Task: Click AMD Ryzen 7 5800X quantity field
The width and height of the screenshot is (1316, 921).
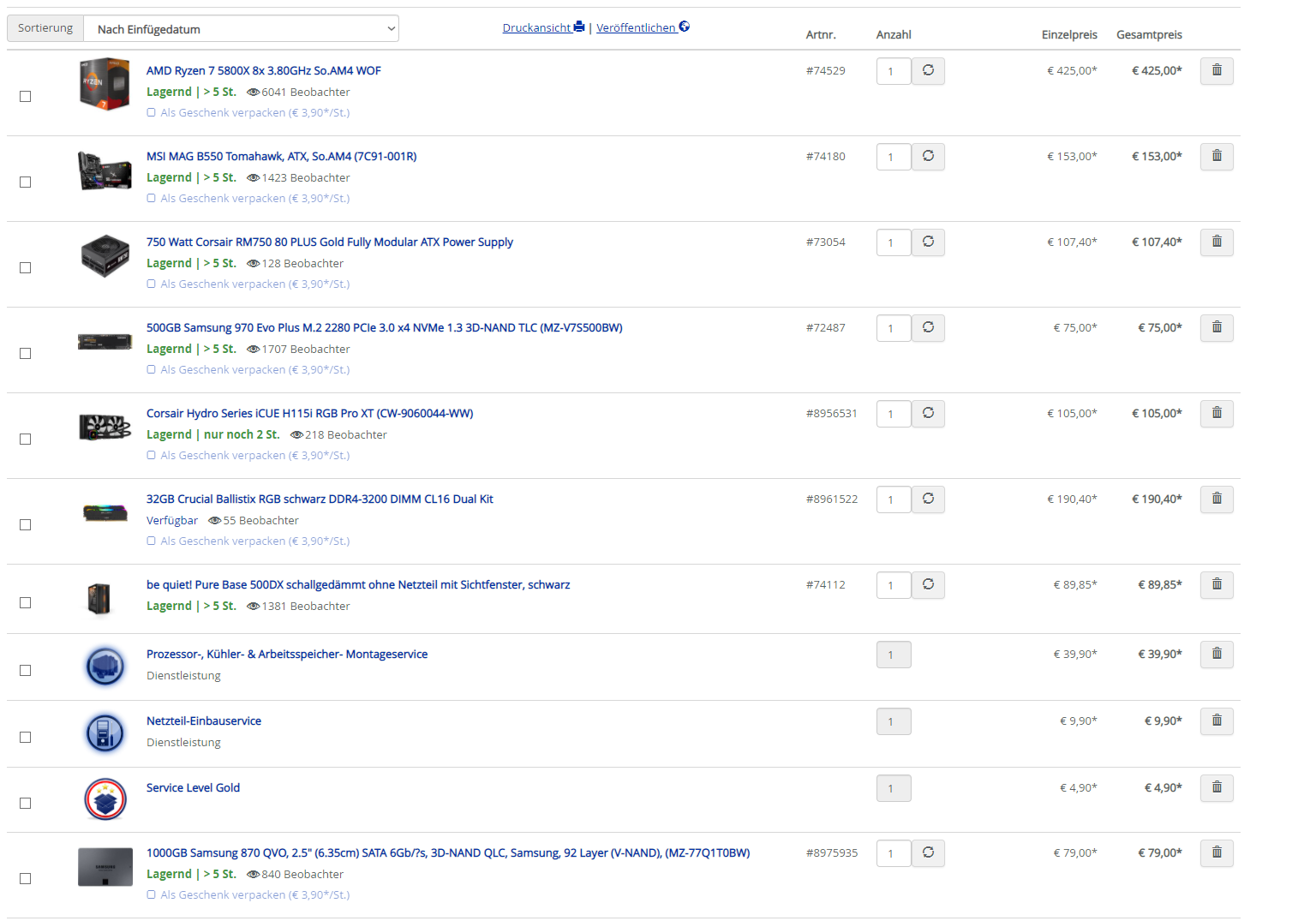Action: pos(894,71)
